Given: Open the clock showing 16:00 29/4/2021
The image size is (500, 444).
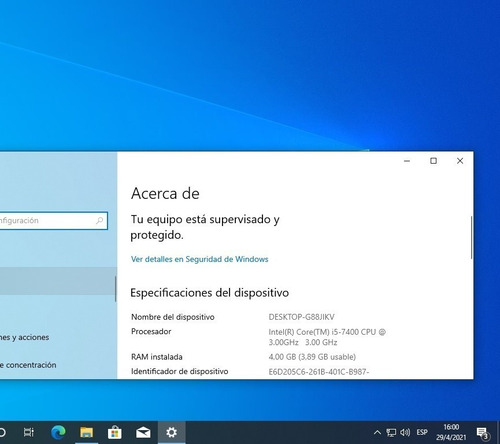Looking at the screenshot, I should (x=451, y=432).
